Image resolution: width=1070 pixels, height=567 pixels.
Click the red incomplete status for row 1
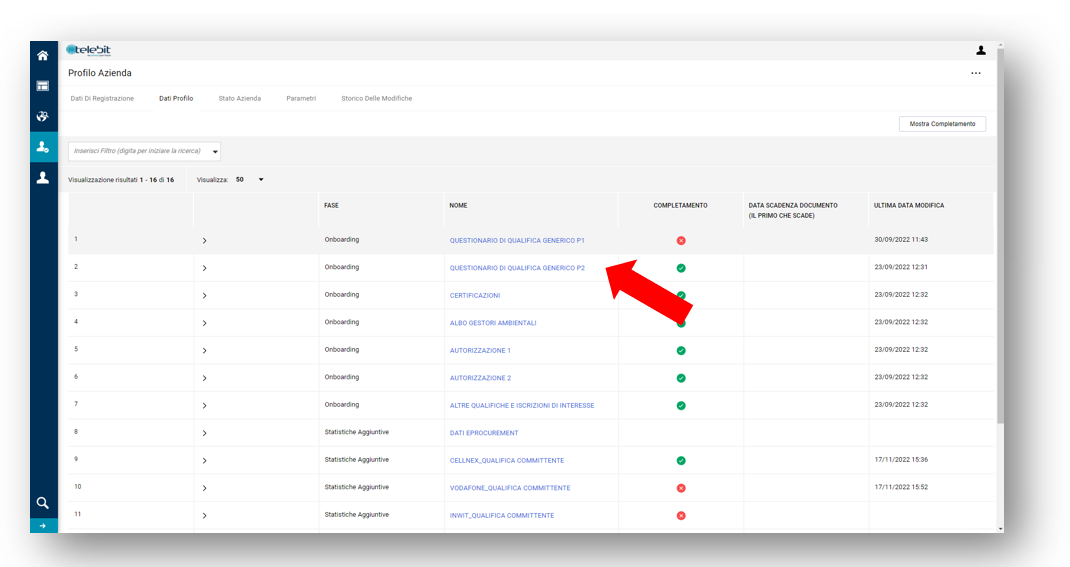coord(681,241)
